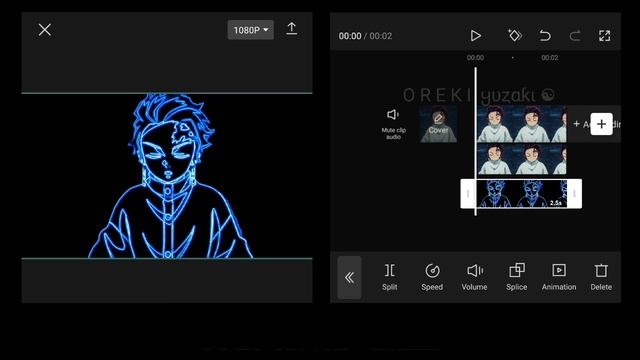Tap the export upload arrow icon
The image size is (640, 360).
291,29
